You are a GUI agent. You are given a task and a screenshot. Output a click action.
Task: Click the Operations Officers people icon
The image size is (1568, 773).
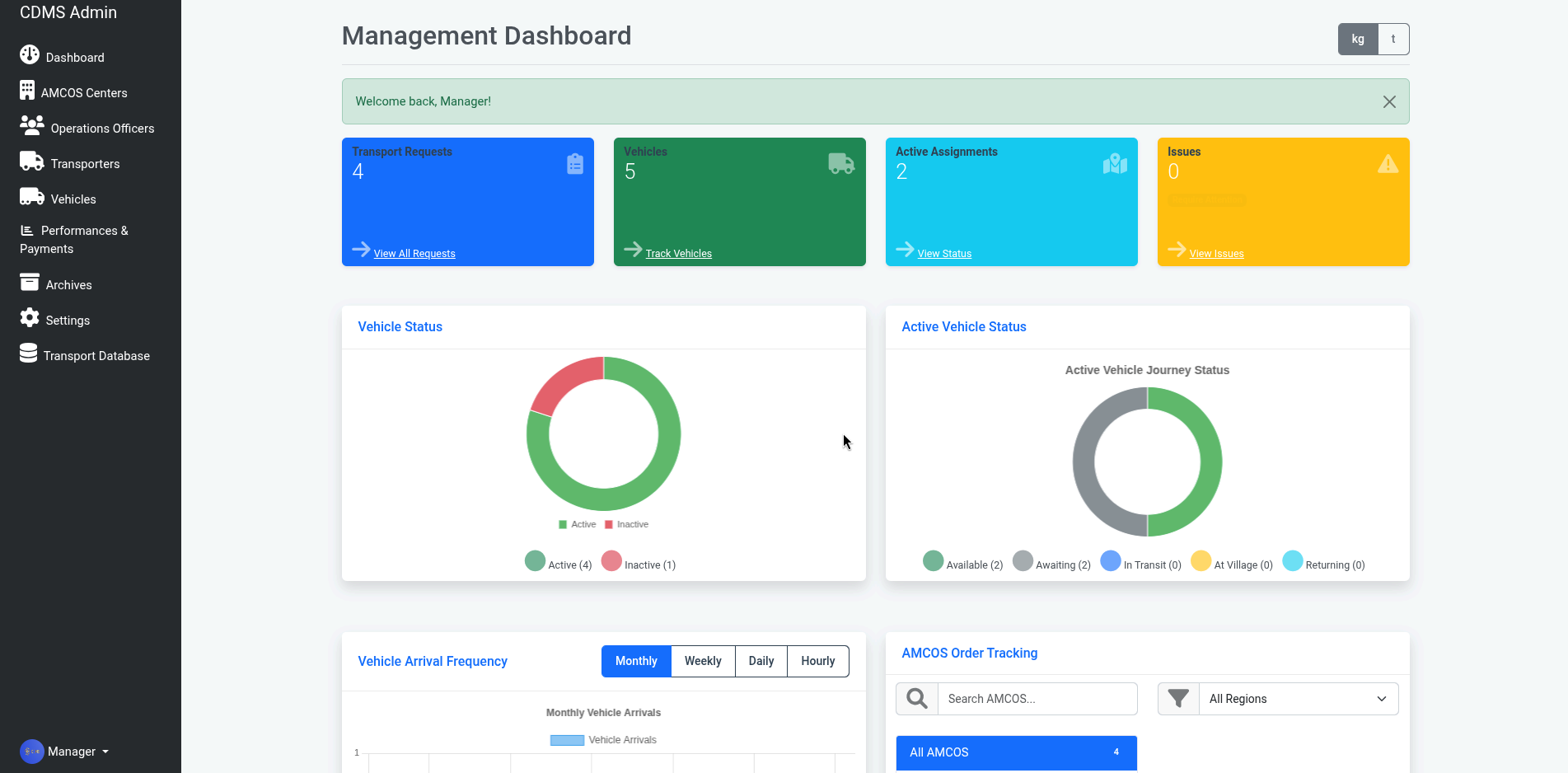[x=32, y=125]
